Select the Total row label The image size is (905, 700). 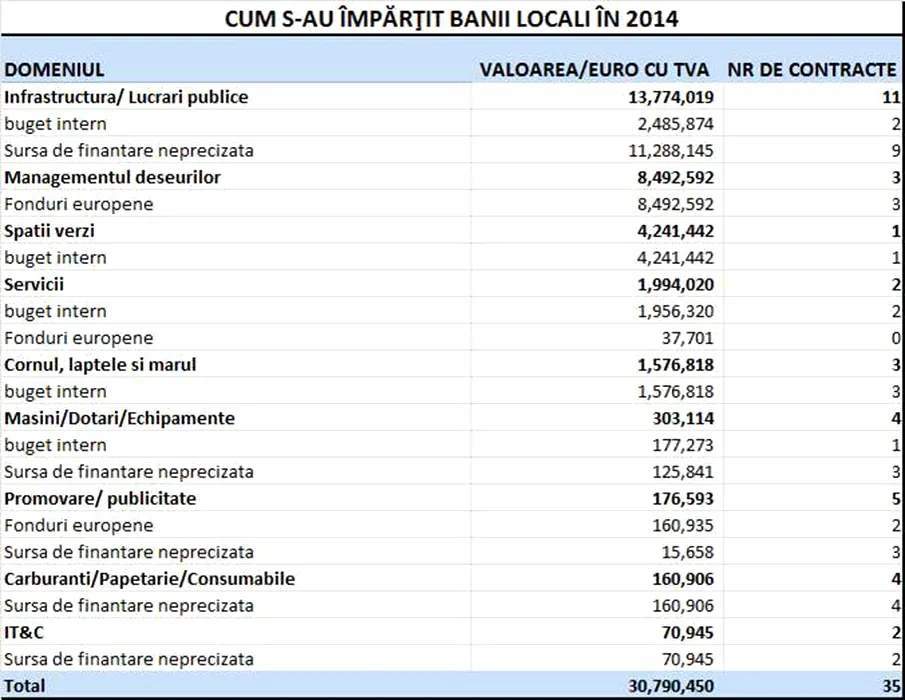point(25,686)
